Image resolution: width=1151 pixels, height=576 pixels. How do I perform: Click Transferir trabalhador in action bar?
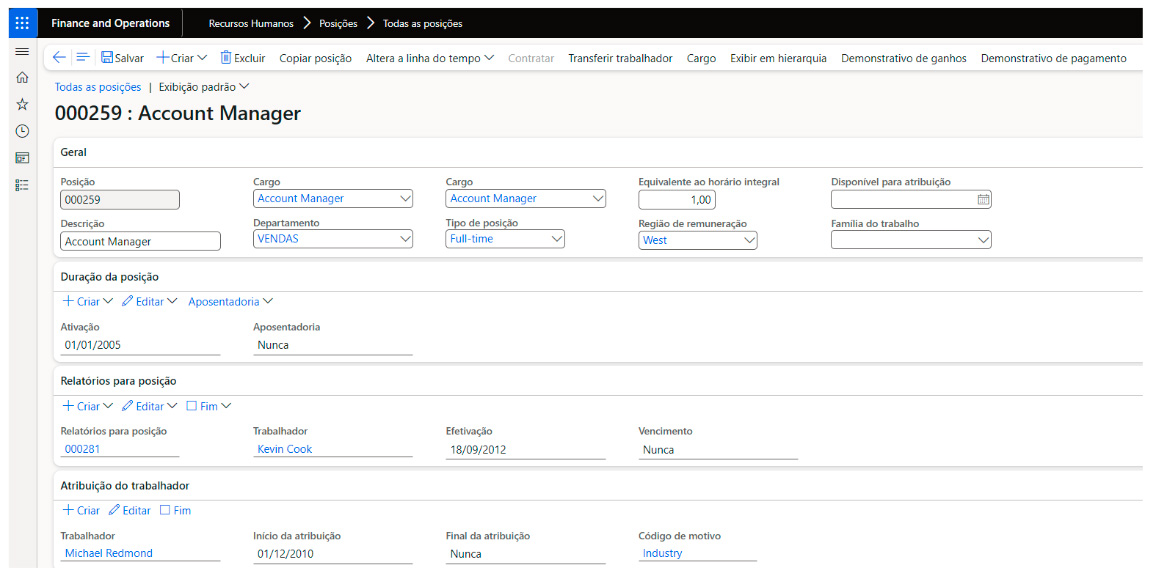click(x=620, y=58)
